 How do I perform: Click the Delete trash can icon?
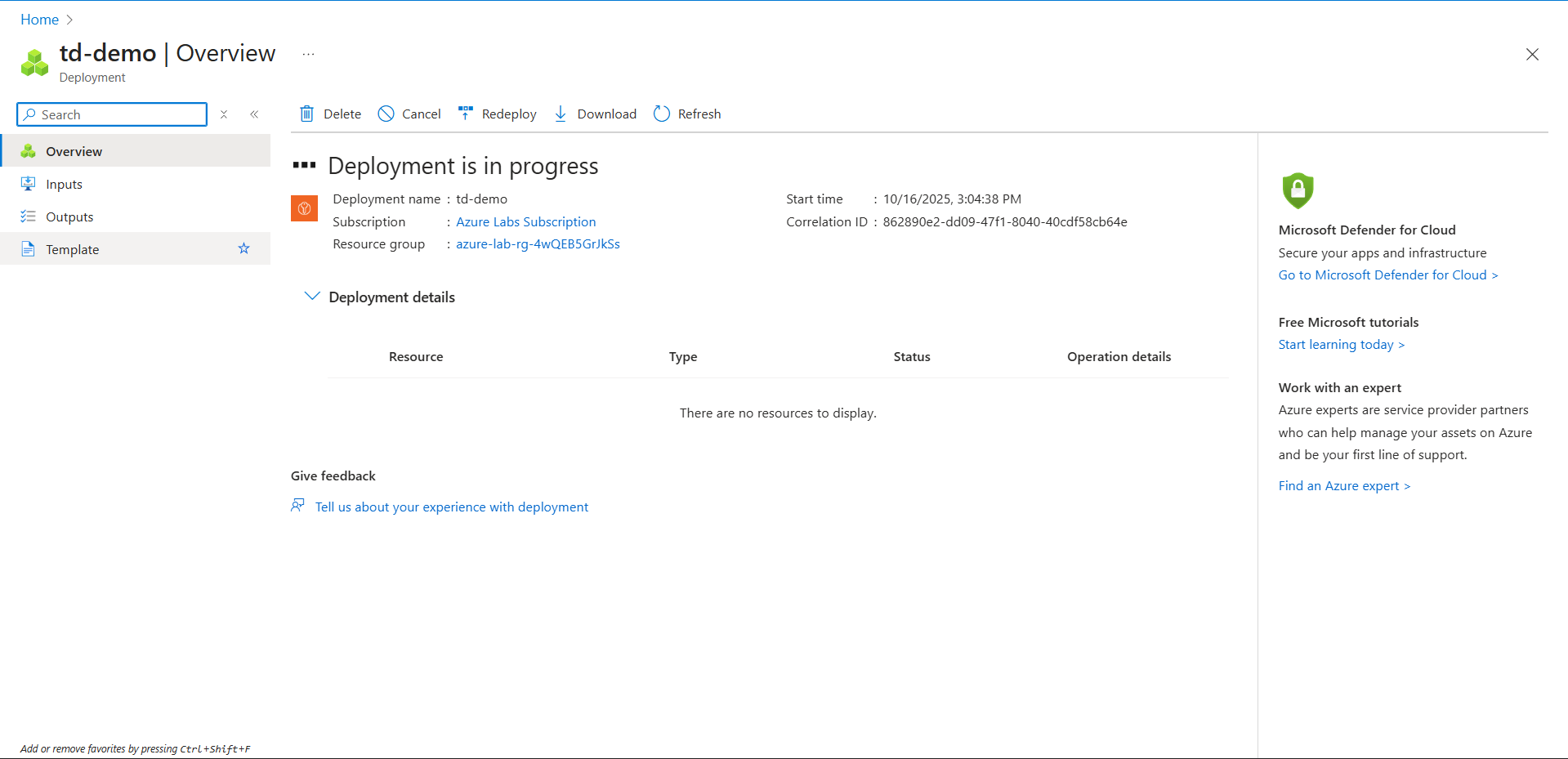pyautogui.click(x=306, y=114)
